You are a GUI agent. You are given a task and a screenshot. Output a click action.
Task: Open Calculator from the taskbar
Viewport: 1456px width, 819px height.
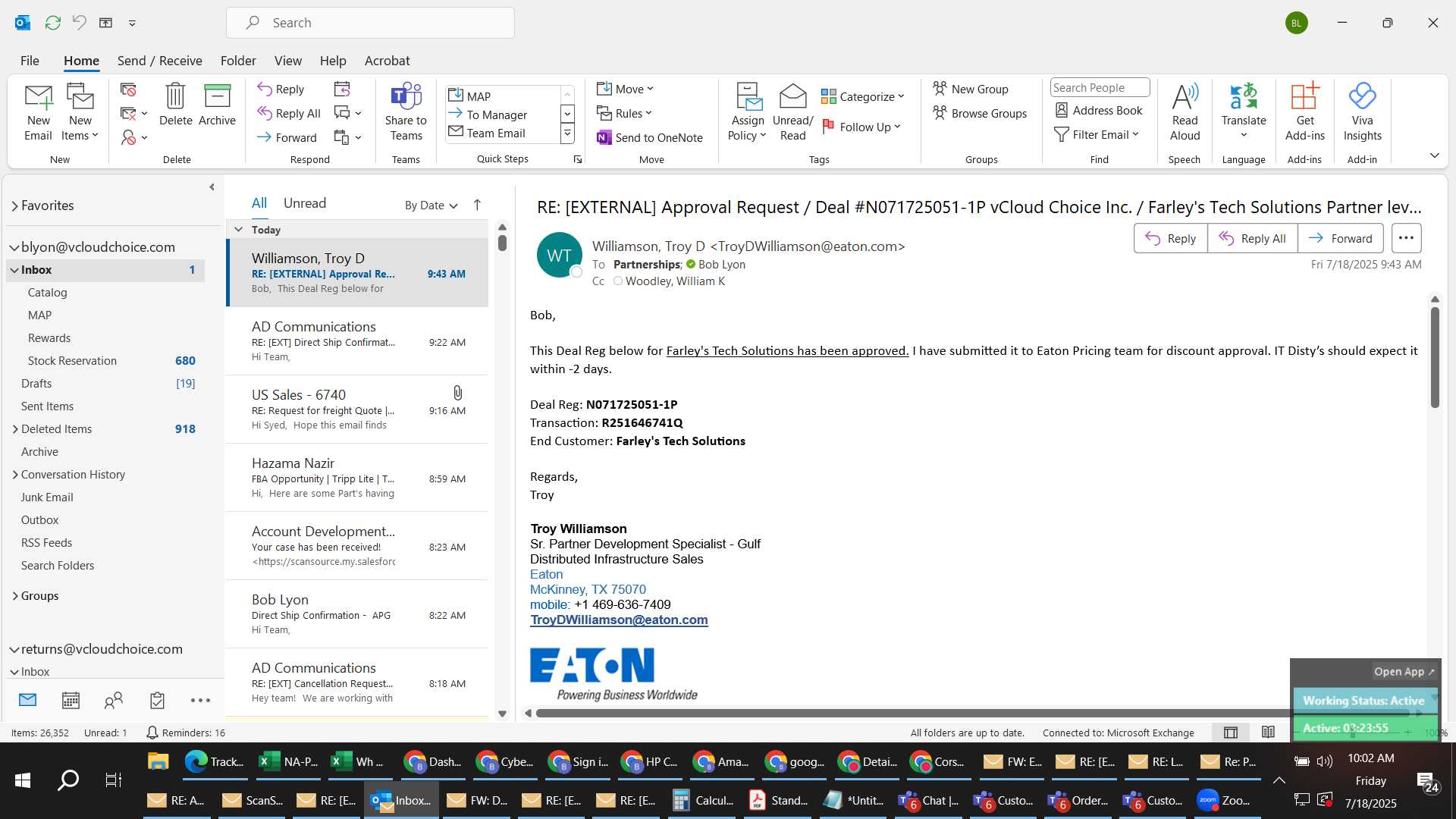tap(704, 800)
